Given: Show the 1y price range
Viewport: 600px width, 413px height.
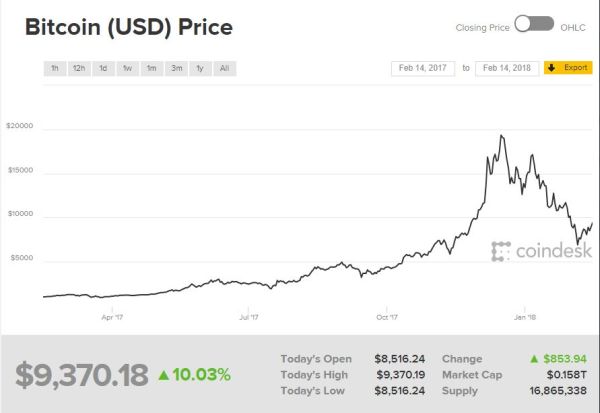Looking at the screenshot, I should point(200,68).
